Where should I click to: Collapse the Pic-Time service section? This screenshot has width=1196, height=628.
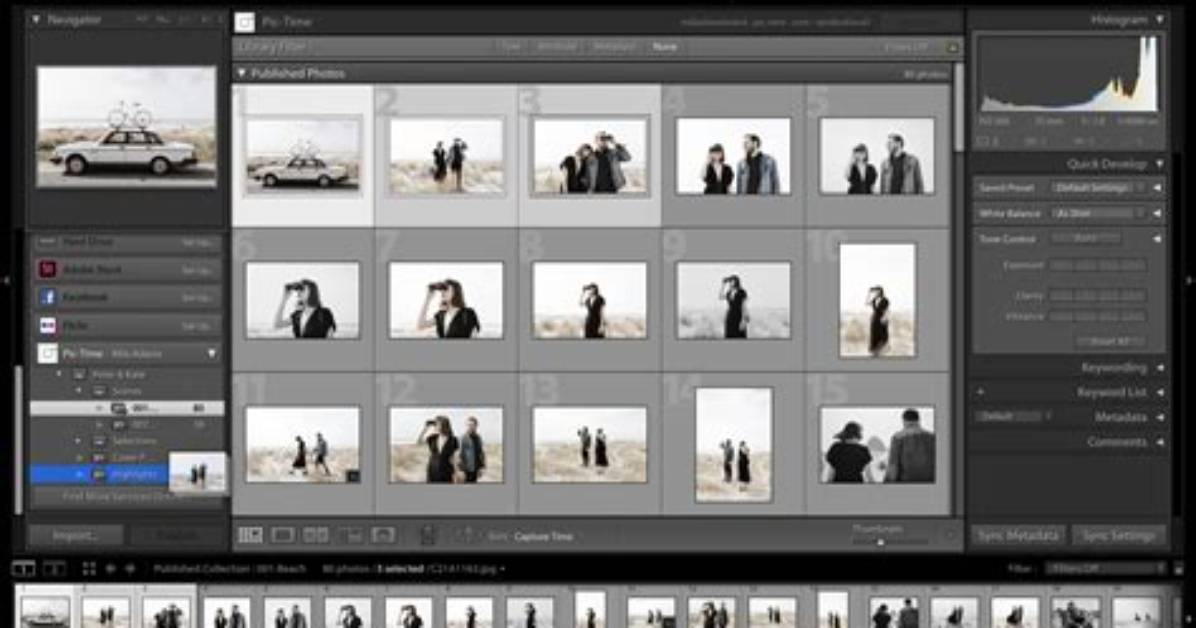(212, 354)
